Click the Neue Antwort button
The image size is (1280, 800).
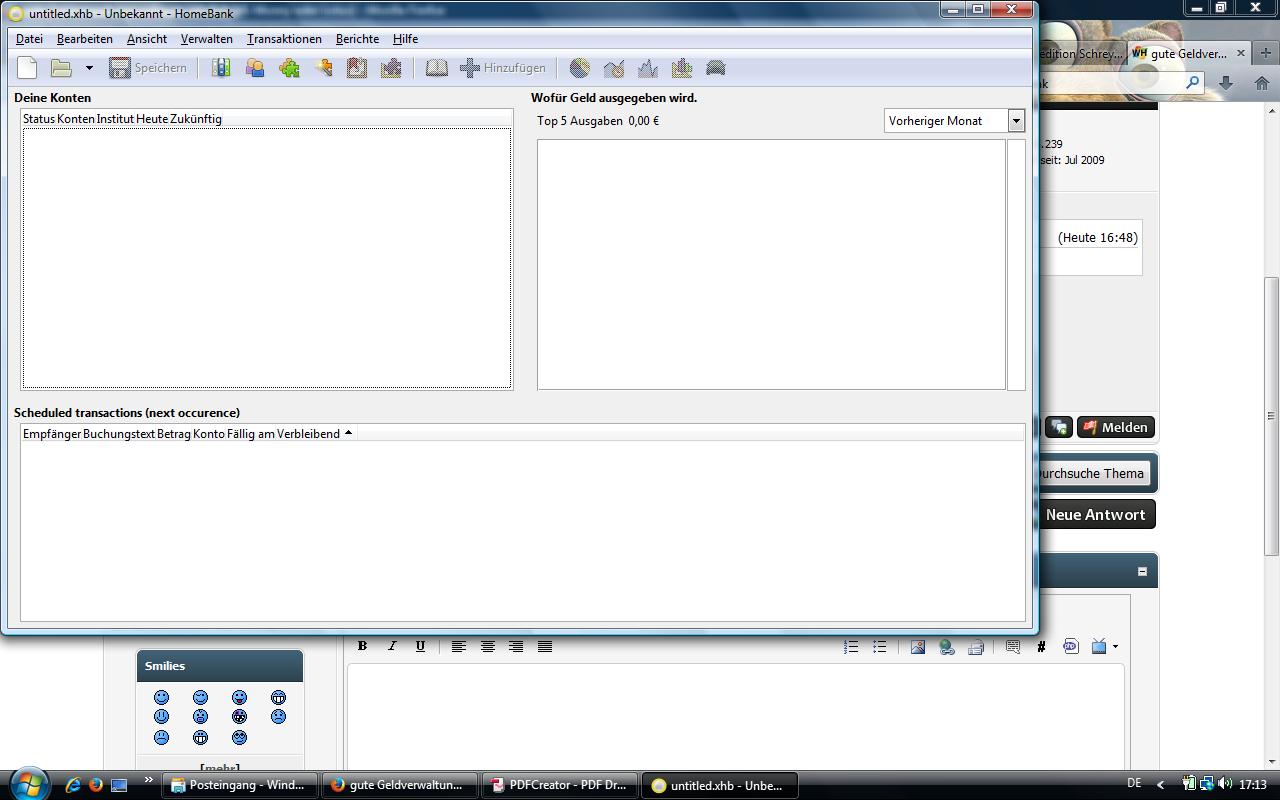coord(1095,515)
